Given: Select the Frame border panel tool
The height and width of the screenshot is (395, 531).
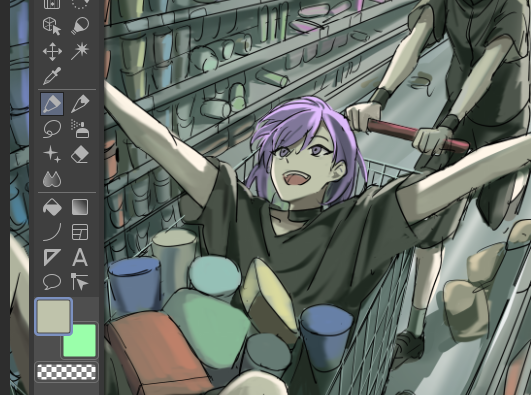Looking at the screenshot, I should tap(80, 232).
